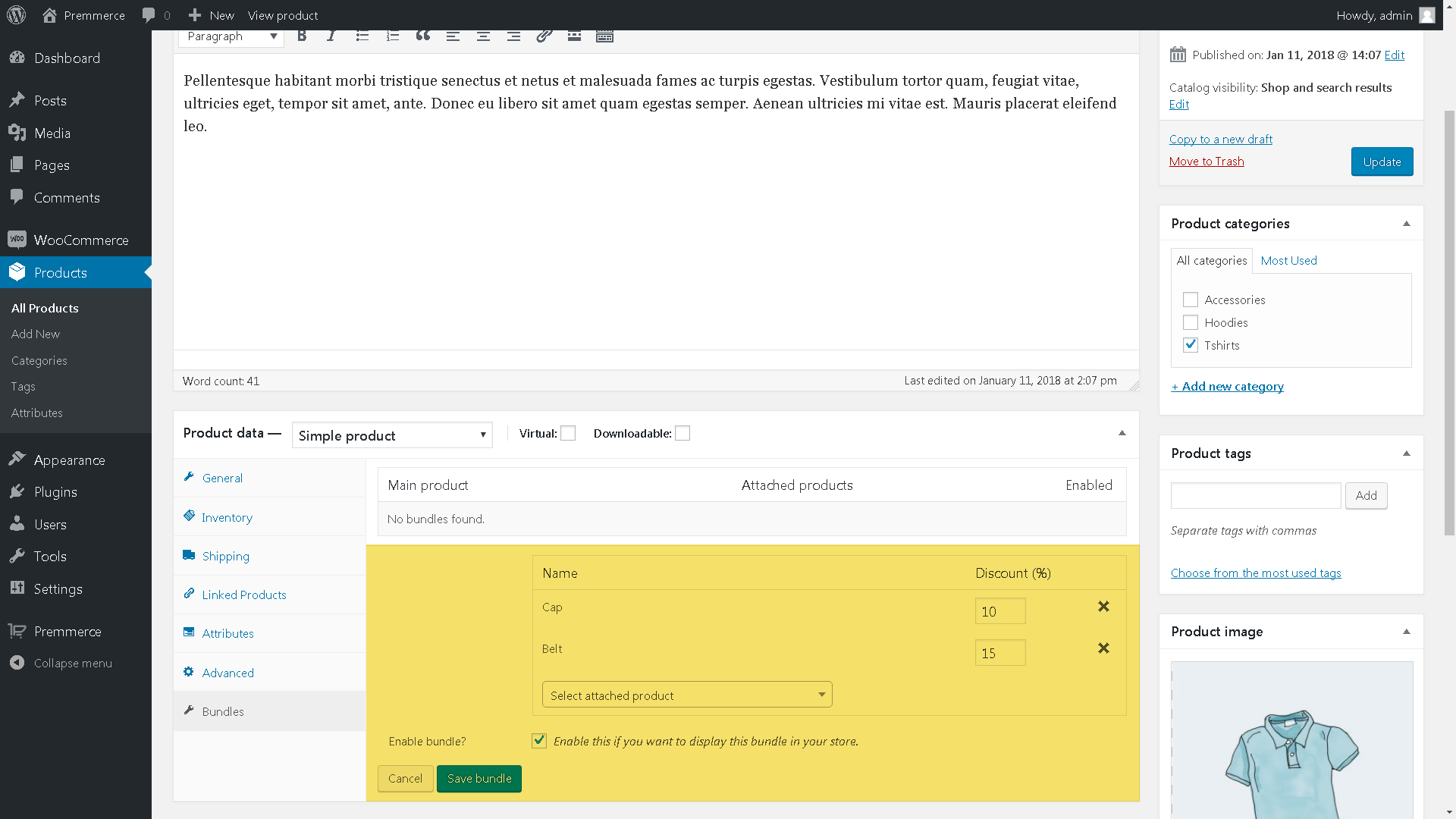Select attached product from dropdown
The width and height of the screenshot is (1456, 819).
click(x=686, y=695)
